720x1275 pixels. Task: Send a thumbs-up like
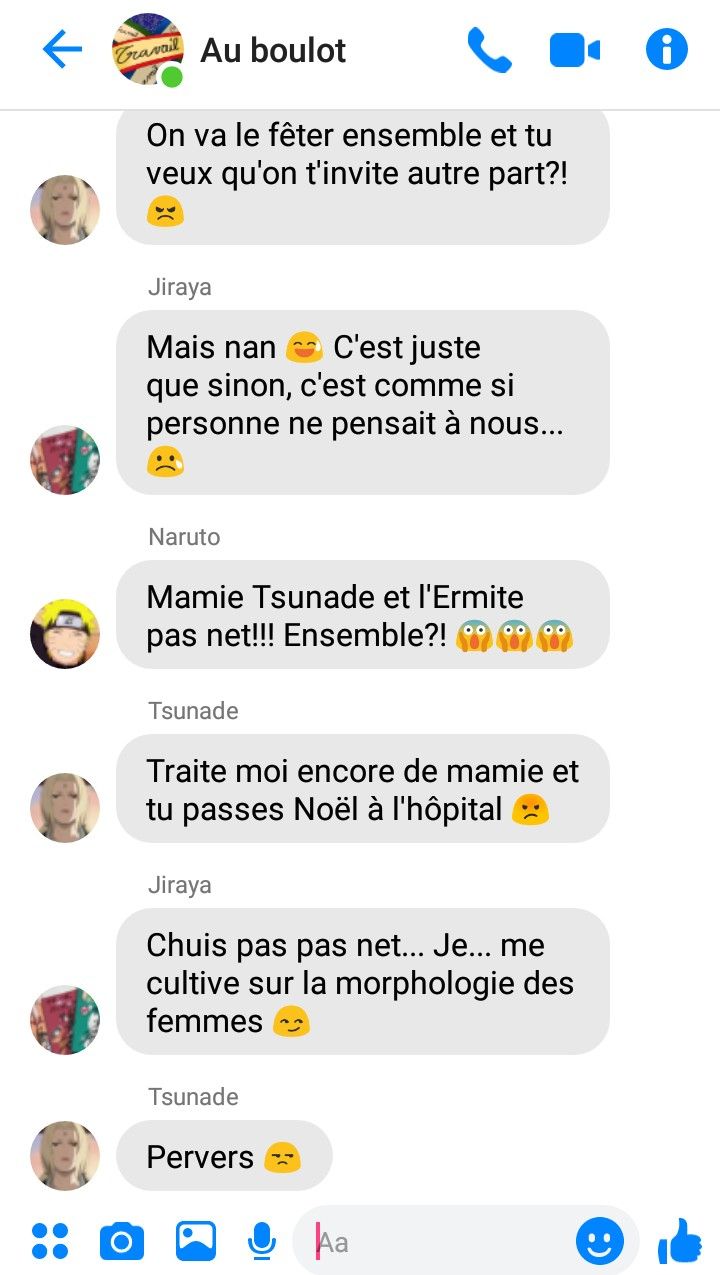click(680, 1241)
